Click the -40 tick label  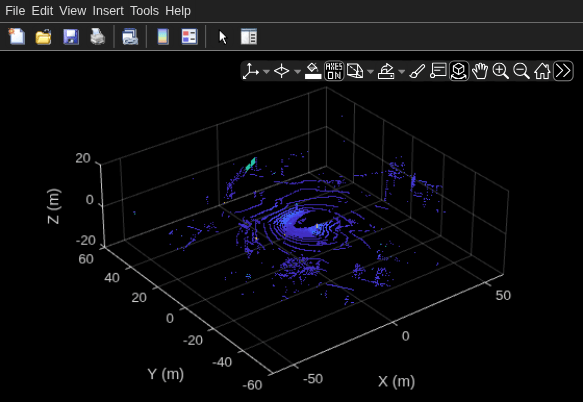point(222,362)
